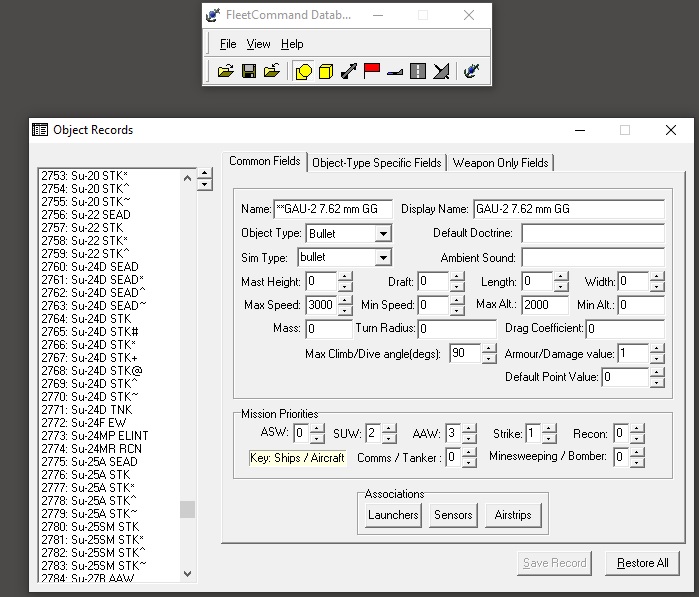Image resolution: width=699 pixels, height=597 pixels.
Task: Open database file from toolbar folder icon
Action: (x=226, y=71)
